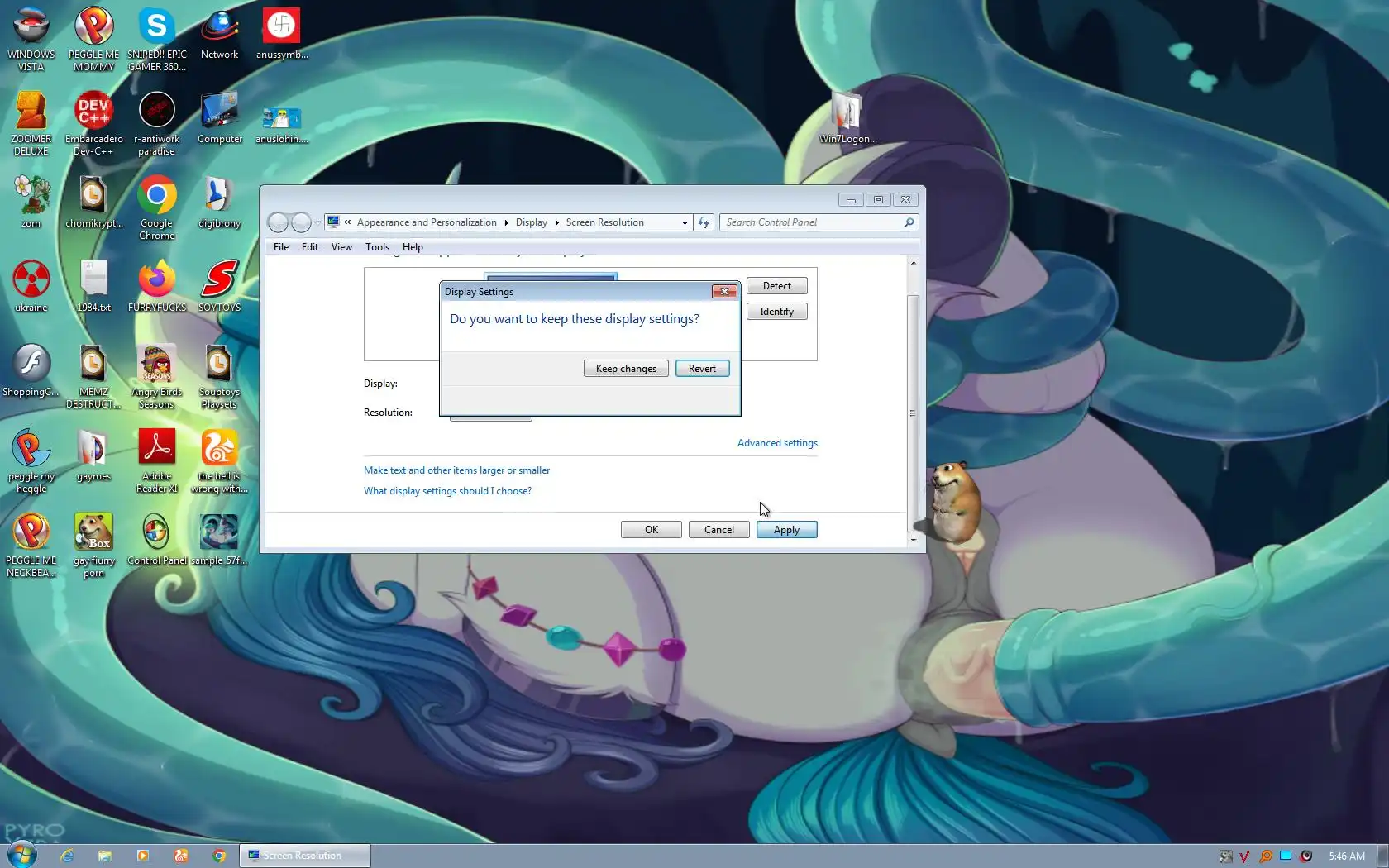The height and width of the screenshot is (868, 1389).
Task: Click the Screen Resolution breadcrumb
Action: point(604,222)
